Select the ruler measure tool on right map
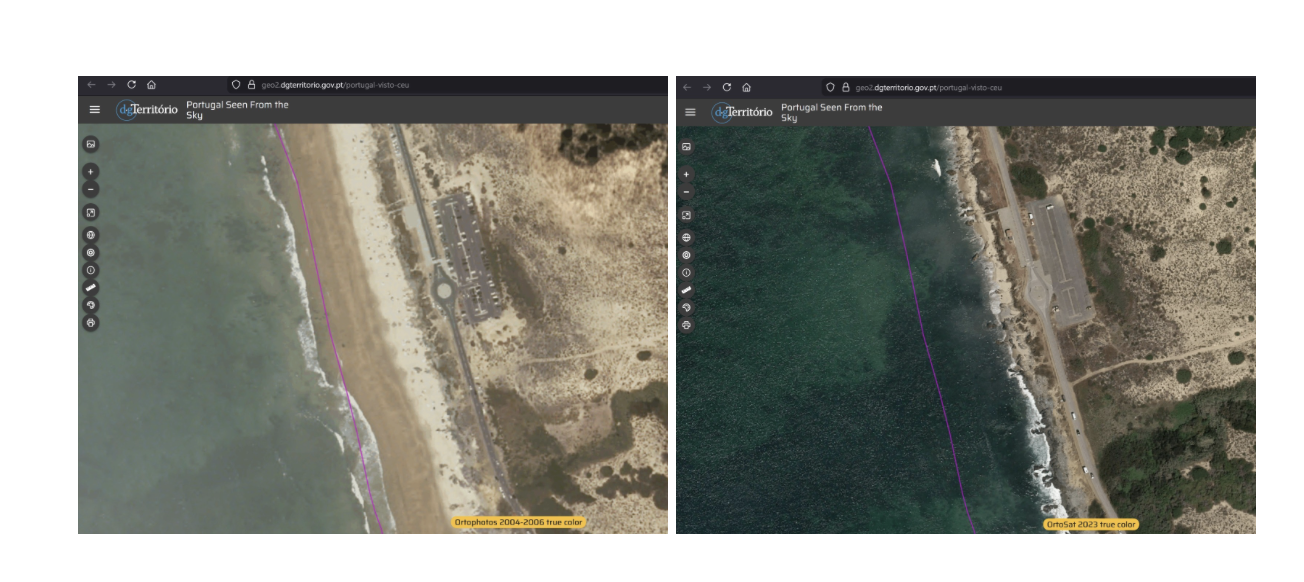The image size is (1304, 582). pyautogui.click(x=686, y=290)
